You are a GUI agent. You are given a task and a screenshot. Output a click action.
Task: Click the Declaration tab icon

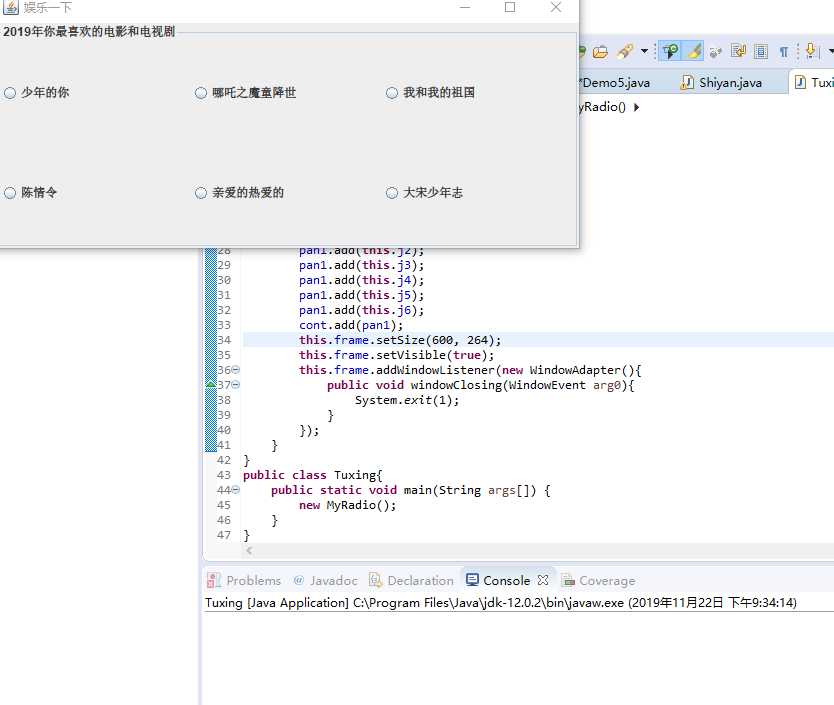click(x=376, y=580)
